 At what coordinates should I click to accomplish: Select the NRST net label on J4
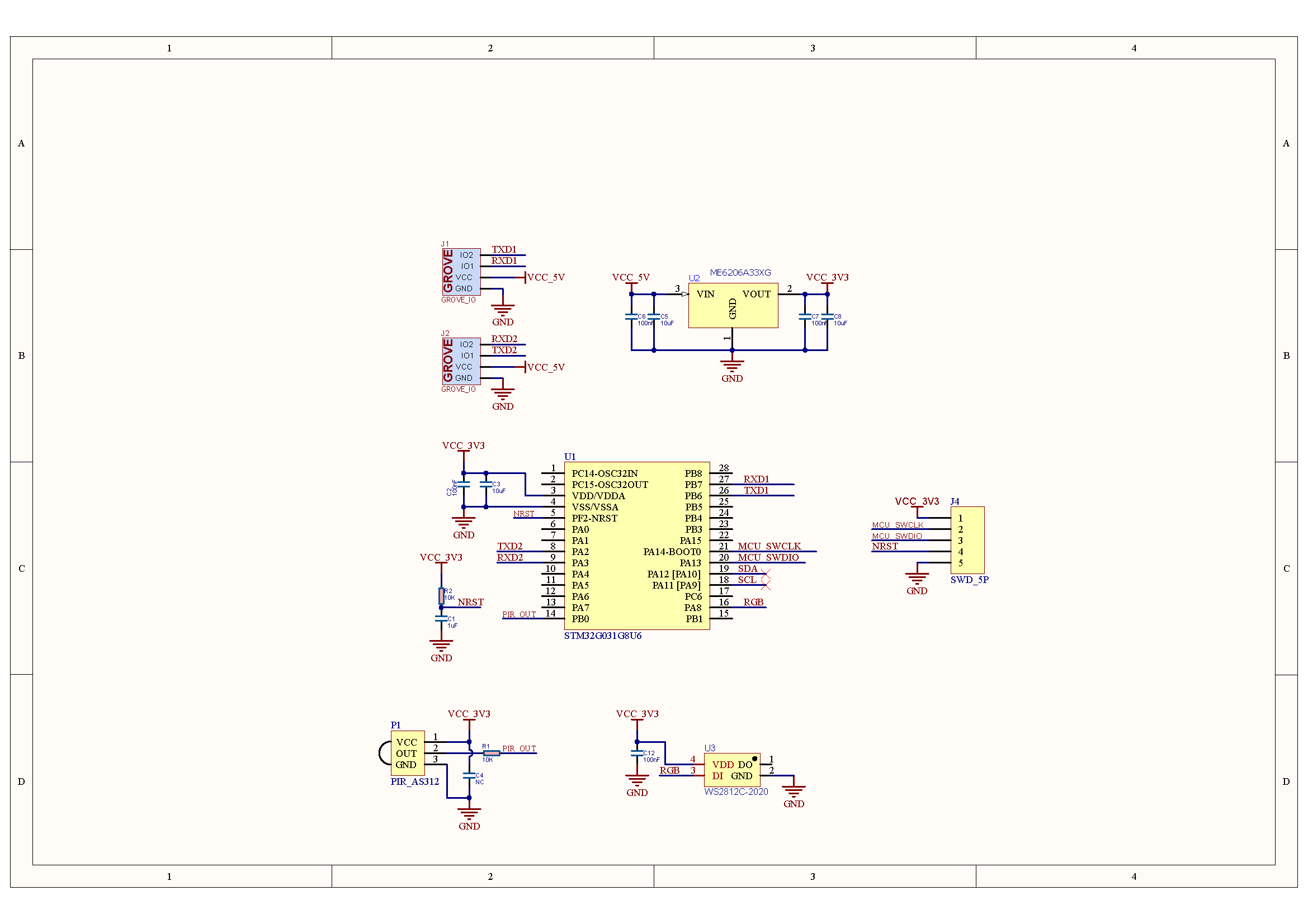885,546
